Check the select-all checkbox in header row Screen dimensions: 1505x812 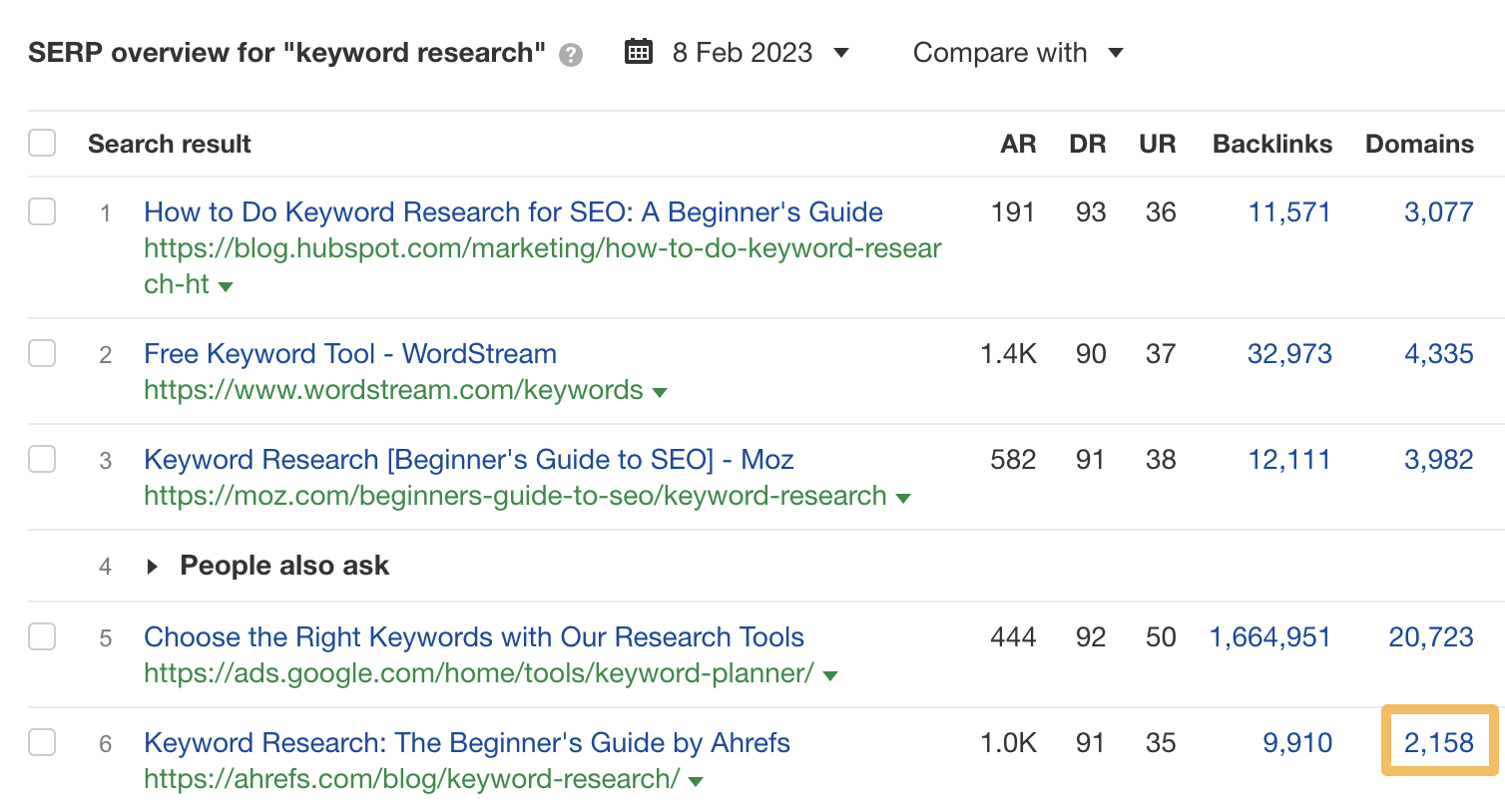[42, 143]
